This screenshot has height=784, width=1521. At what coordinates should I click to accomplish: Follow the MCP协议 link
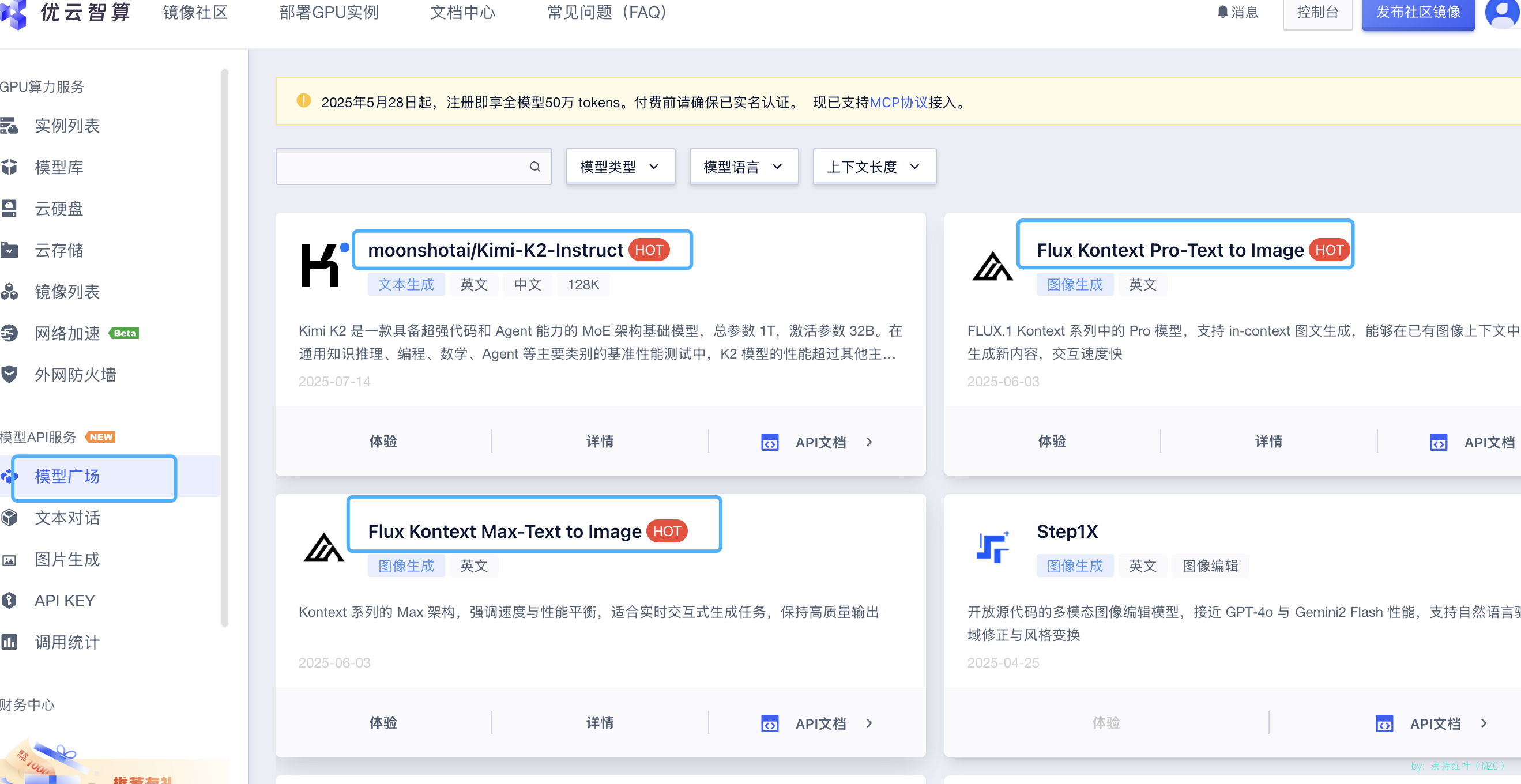(x=899, y=103)
